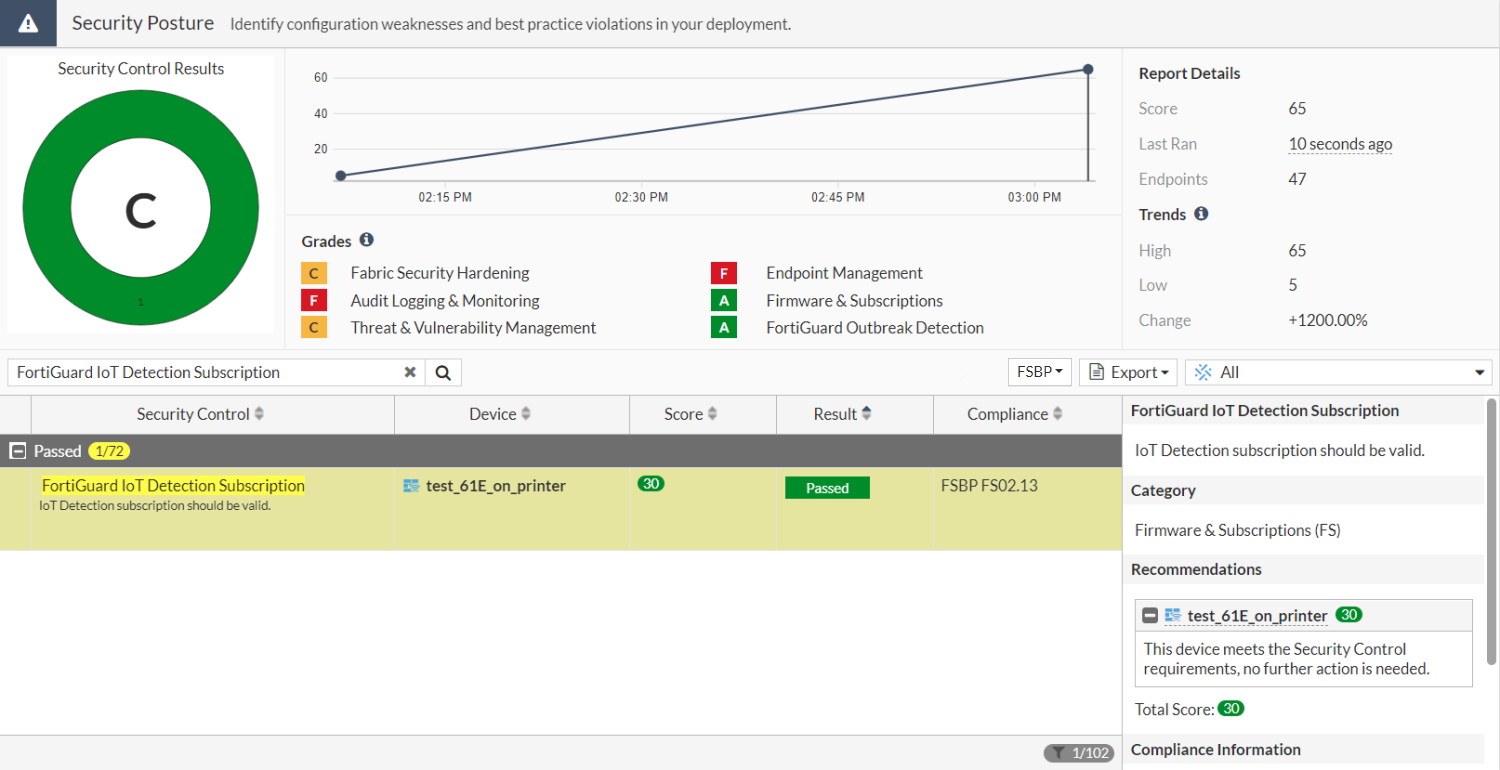This screenshot has height=770, width=1500.
Task: Click the Grades info icon
Action: [x=364, y=240]
